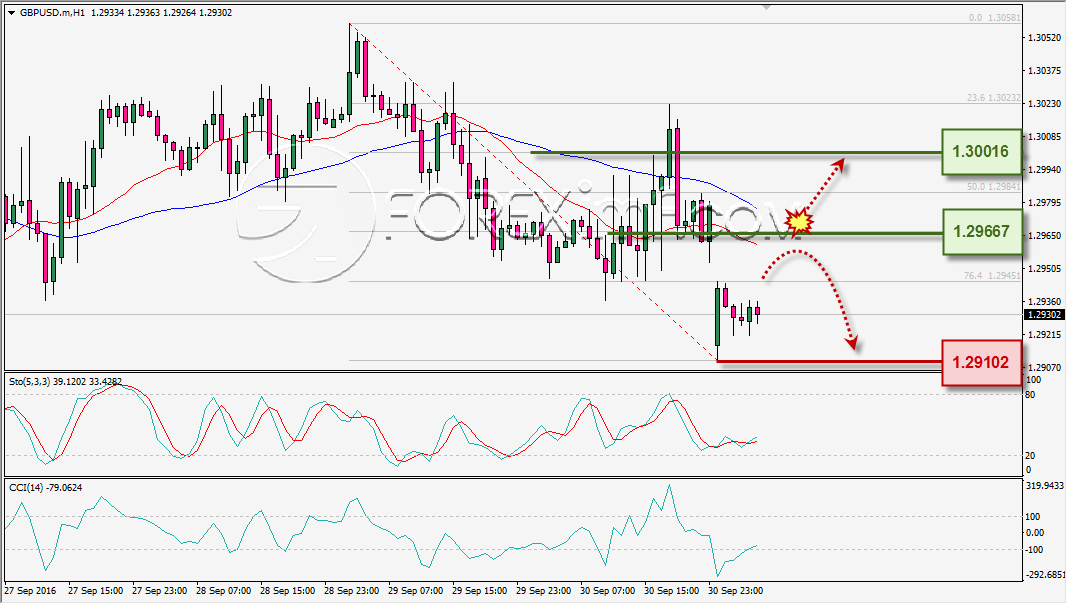
Task: Select the green resistance label 1.30016
Action: click(x=981, y=152)
